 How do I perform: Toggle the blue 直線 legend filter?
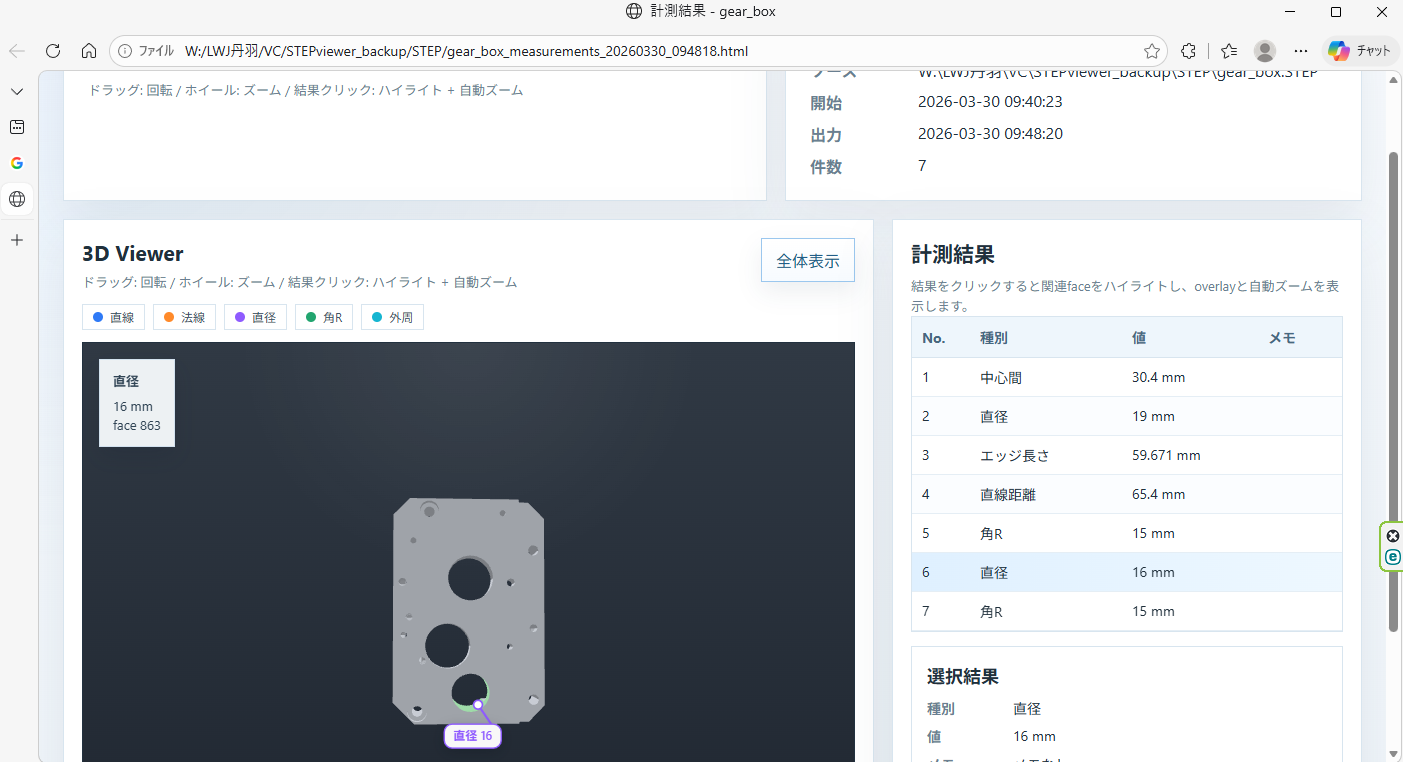(x=113, y=316)
